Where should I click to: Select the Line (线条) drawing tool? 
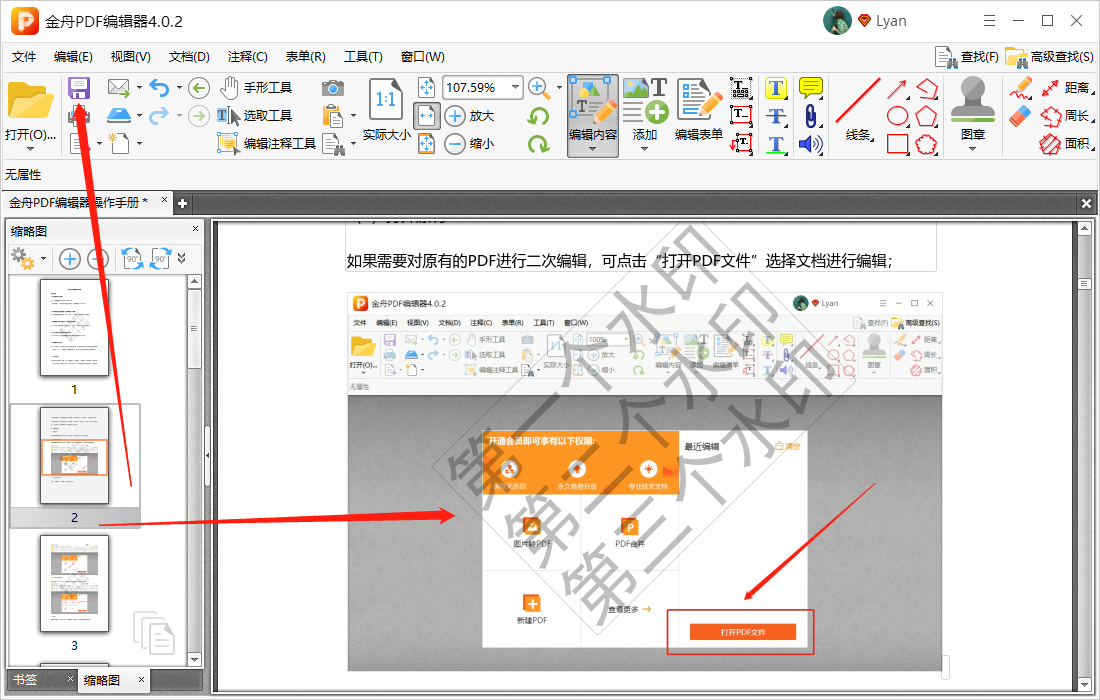tap(857, 109)
